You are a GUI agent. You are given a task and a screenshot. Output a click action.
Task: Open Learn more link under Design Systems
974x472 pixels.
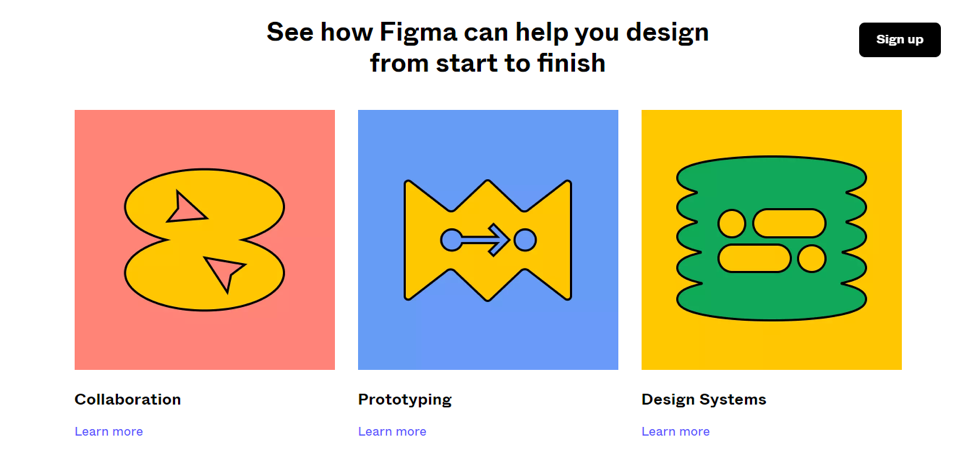click(x=676, y=432)
